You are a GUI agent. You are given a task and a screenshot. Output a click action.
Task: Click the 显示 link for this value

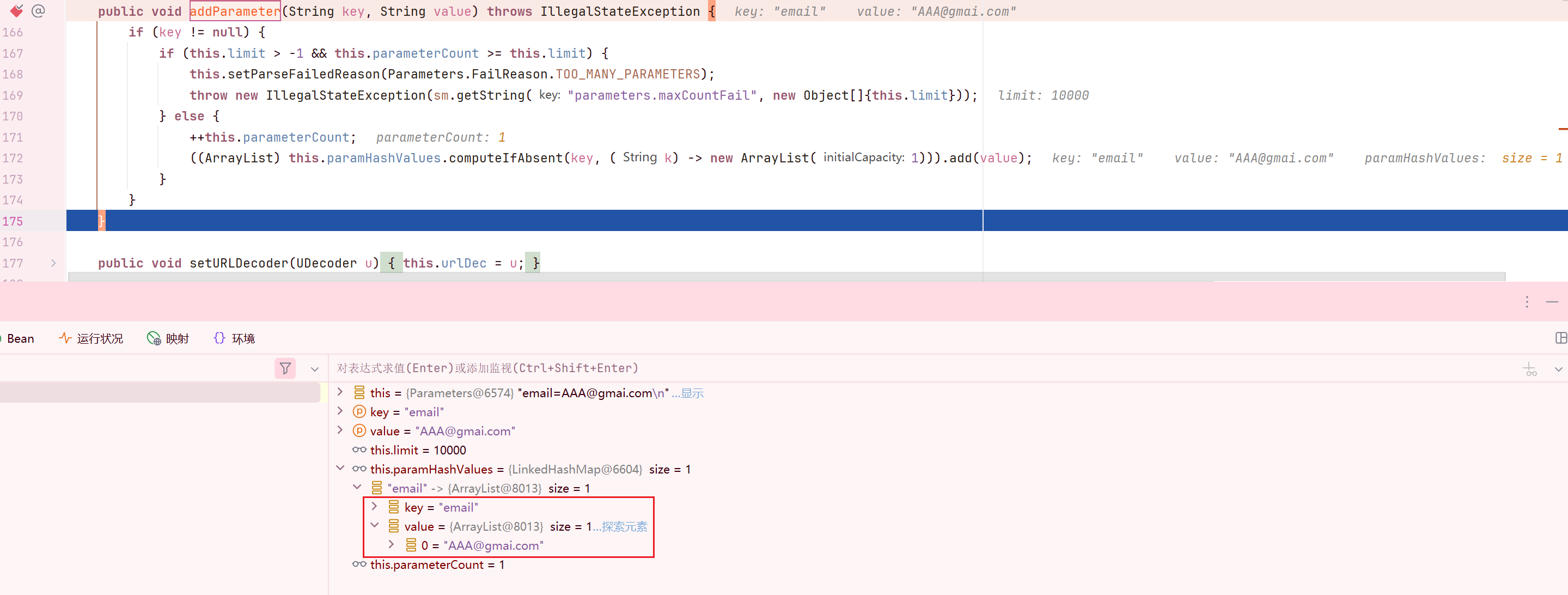point(692,393)
